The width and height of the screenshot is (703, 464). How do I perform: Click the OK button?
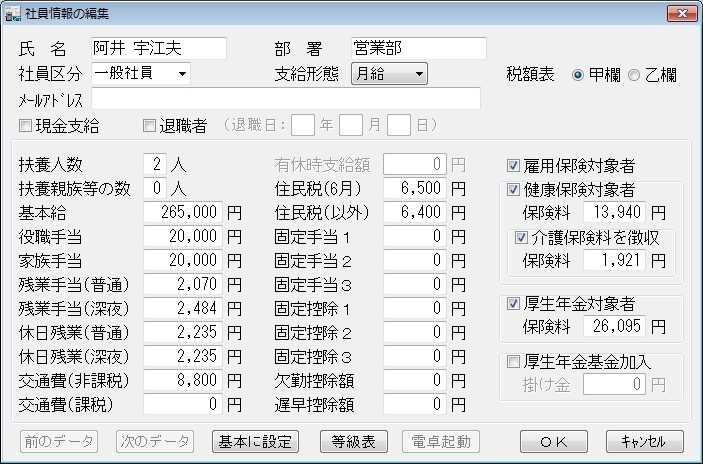tap(554, 442)
